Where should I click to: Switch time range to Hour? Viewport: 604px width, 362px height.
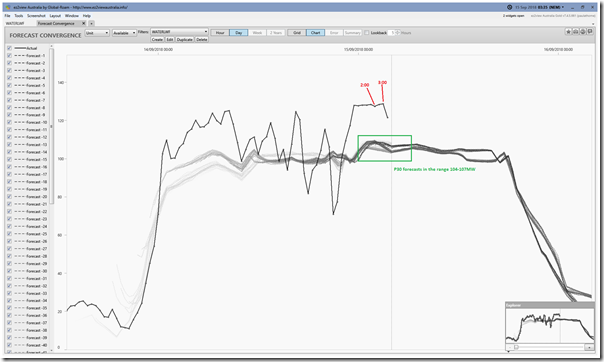(220, 33)
